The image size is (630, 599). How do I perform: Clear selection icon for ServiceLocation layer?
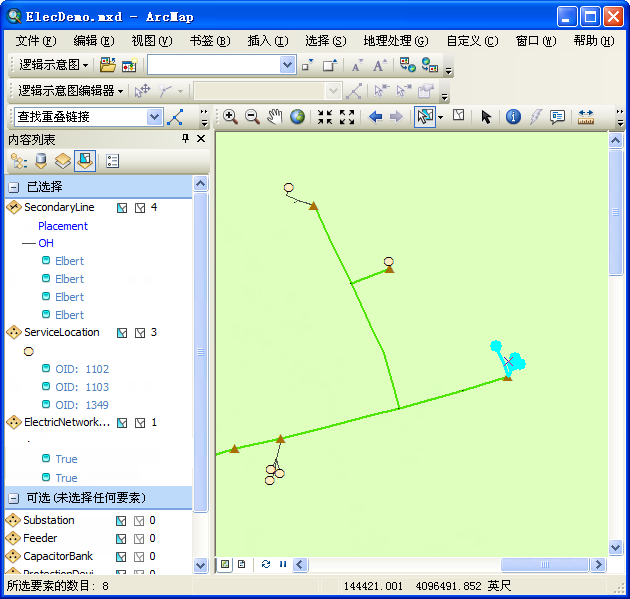pyautogui.click(x=140, y=333)
